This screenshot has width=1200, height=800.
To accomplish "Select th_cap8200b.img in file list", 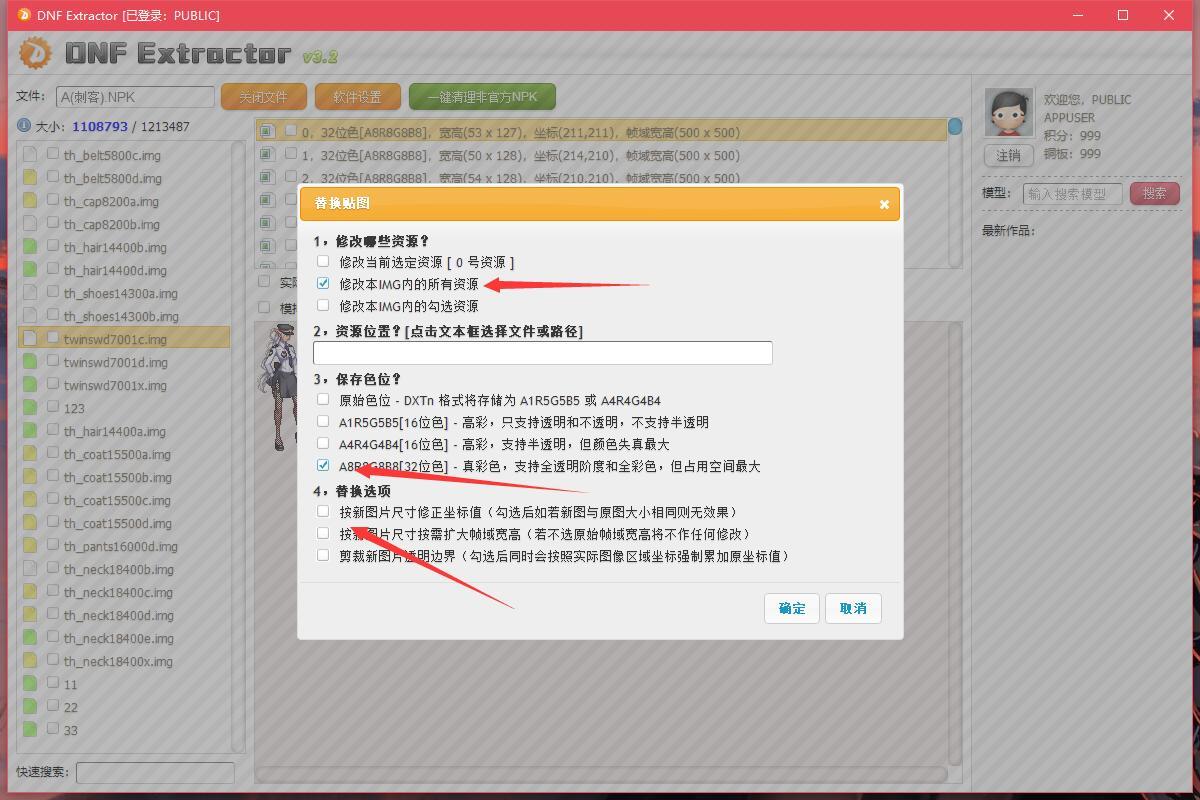I will tap(111, 224).
